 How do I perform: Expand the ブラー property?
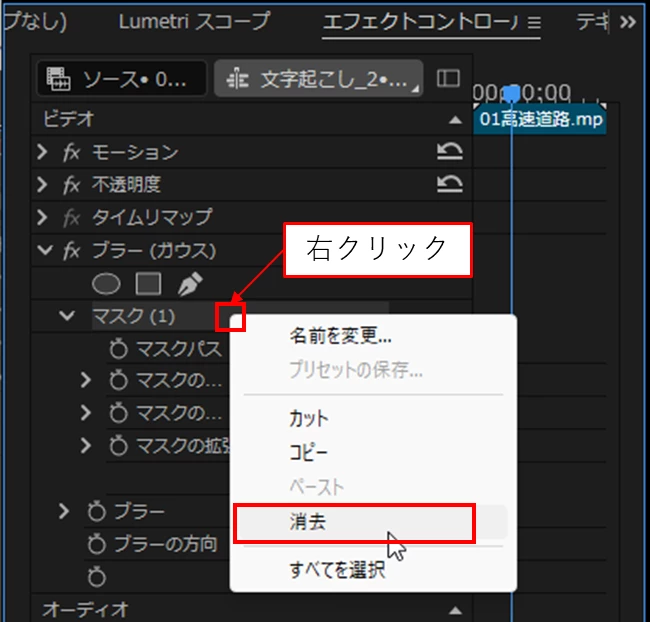(64, 511)
